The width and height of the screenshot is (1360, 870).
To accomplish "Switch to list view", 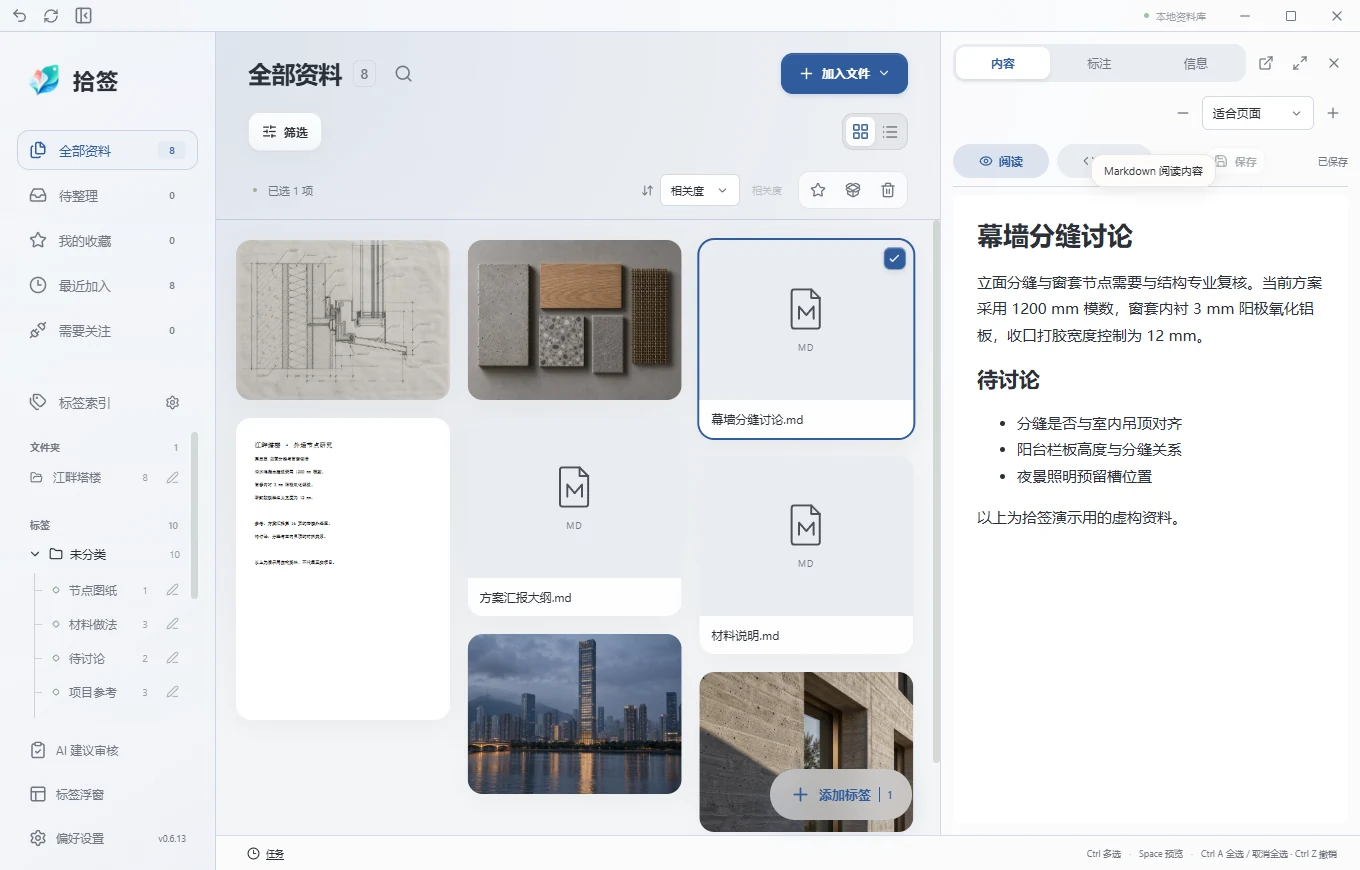I will point(890,131).
